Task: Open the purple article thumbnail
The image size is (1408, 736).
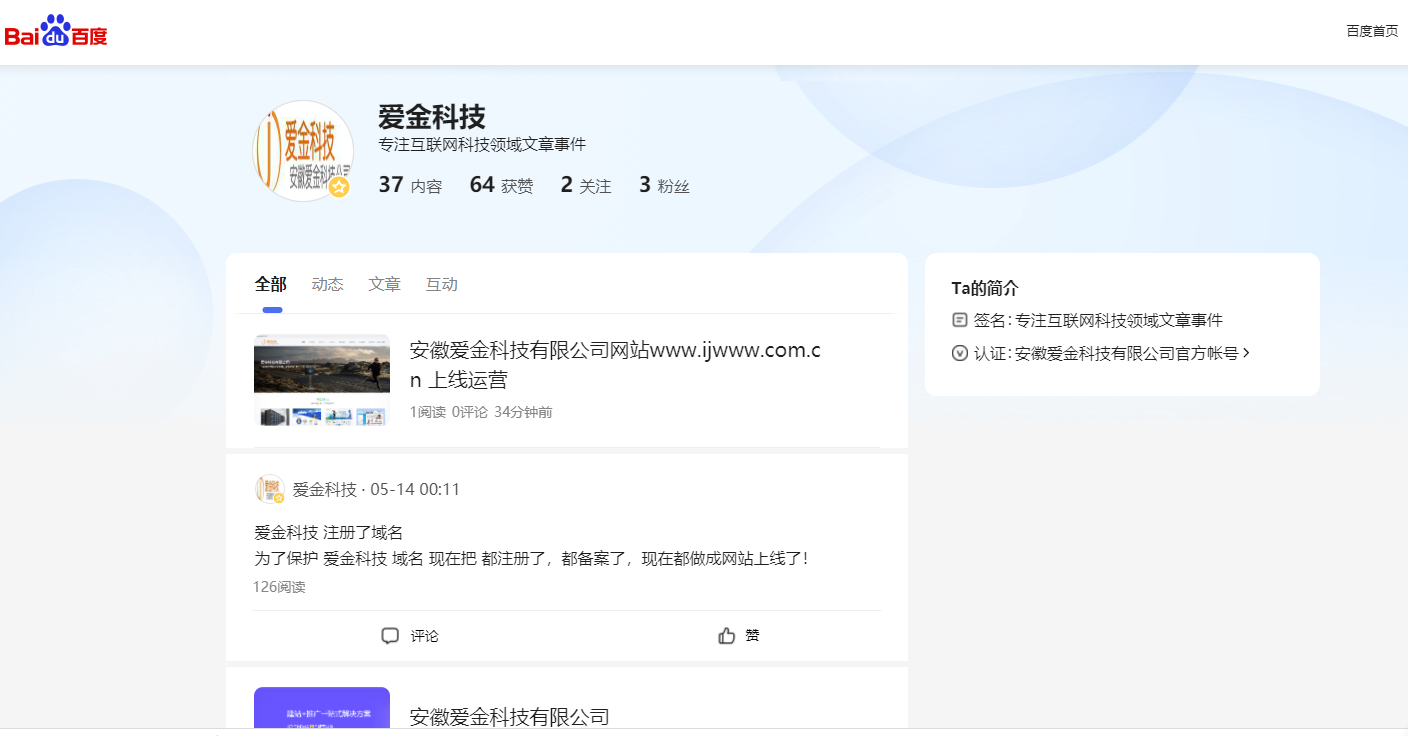Action: [322, 708]
